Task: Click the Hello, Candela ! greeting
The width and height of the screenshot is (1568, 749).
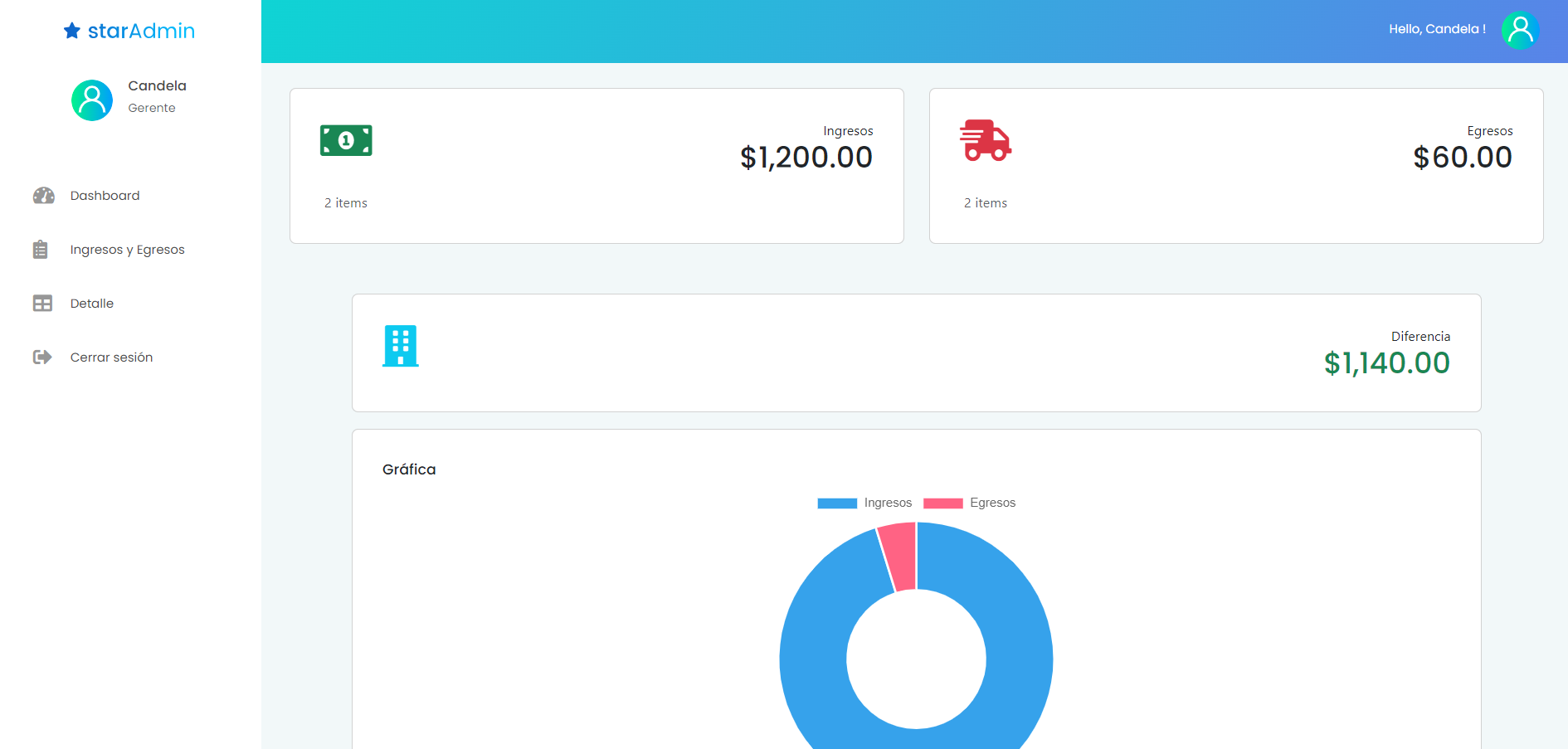Action: 1438,29
